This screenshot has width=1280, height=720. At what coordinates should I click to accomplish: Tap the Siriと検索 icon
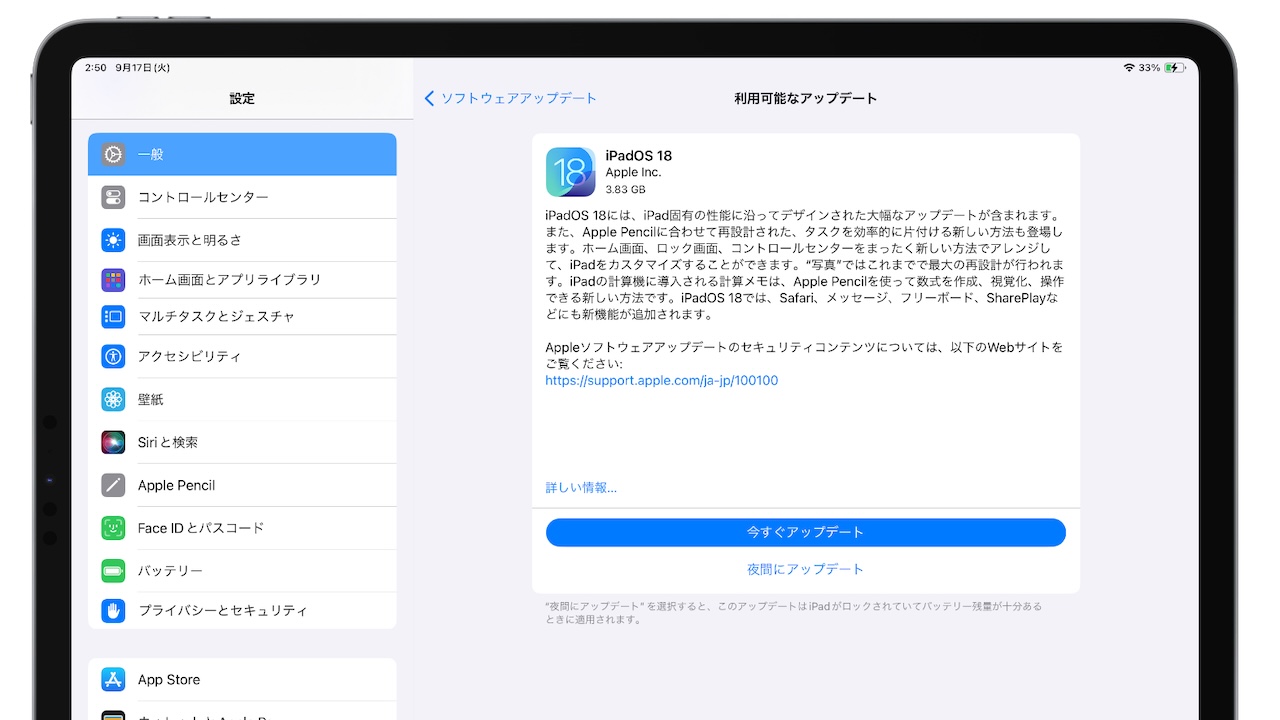point(113,442)
